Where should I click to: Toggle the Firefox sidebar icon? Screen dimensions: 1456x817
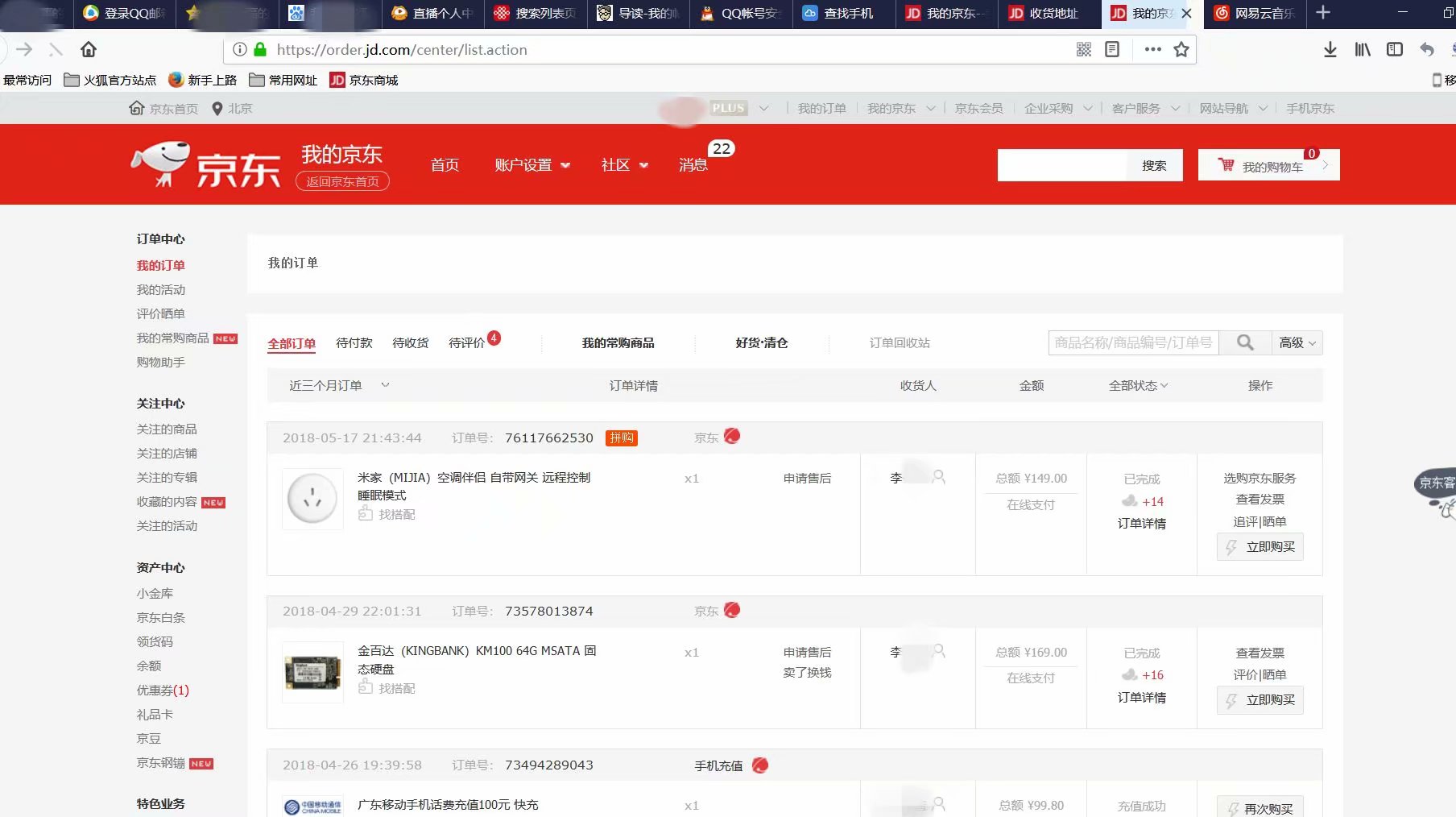pyautogui.click(x=1395, y=50)
